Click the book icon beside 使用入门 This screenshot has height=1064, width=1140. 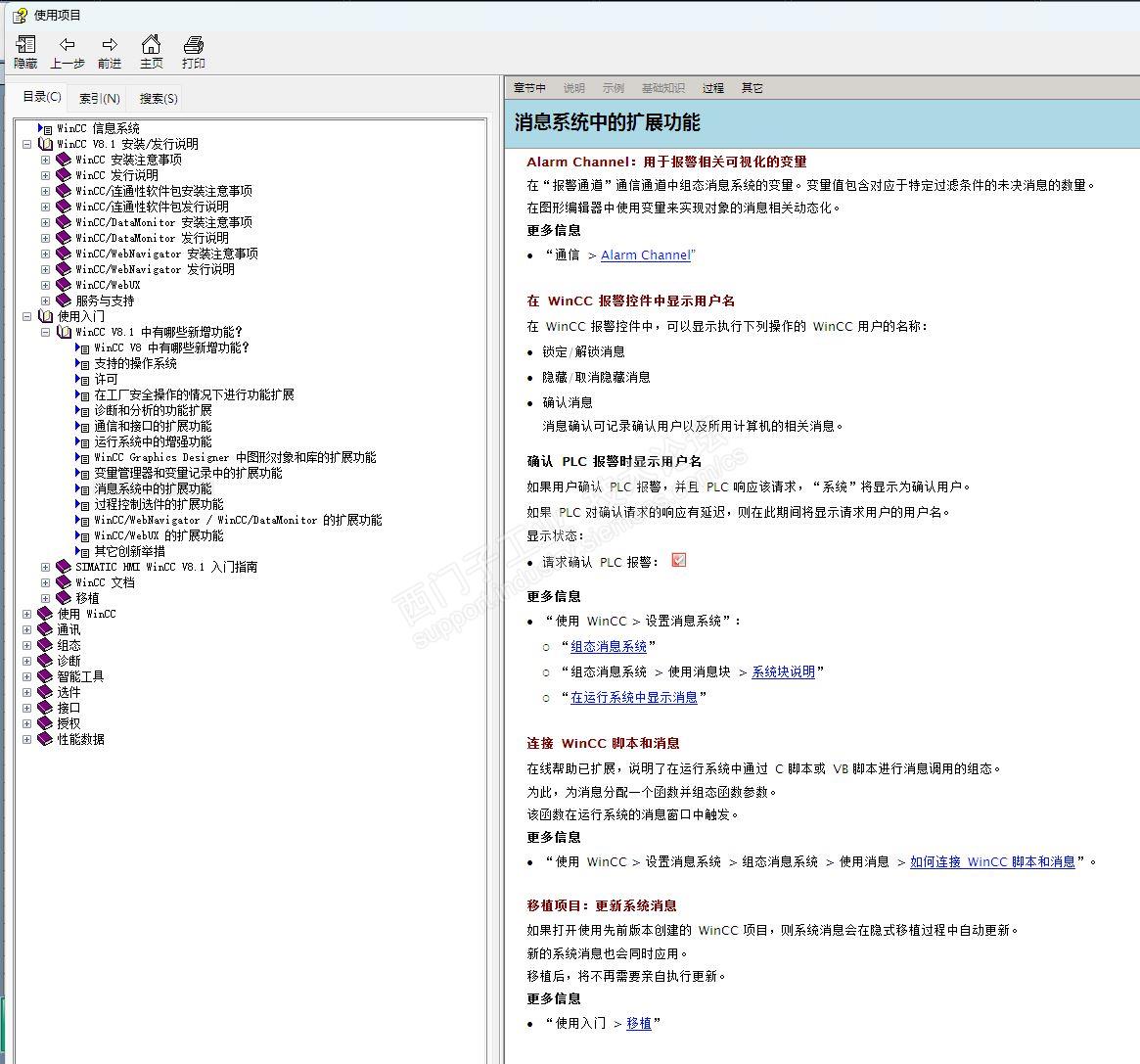pos(45,316)
